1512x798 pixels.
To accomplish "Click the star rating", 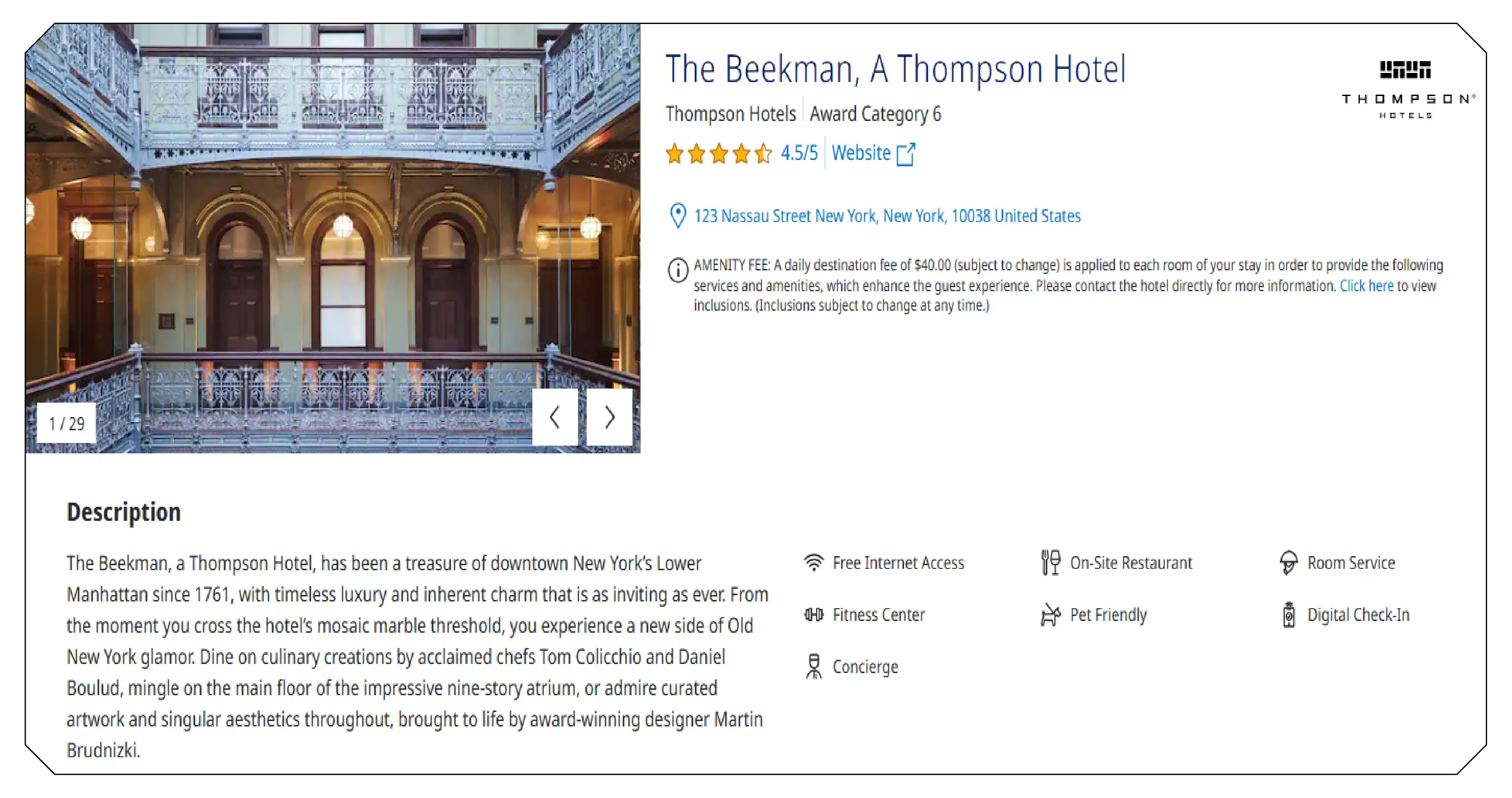I will (718, 153).
